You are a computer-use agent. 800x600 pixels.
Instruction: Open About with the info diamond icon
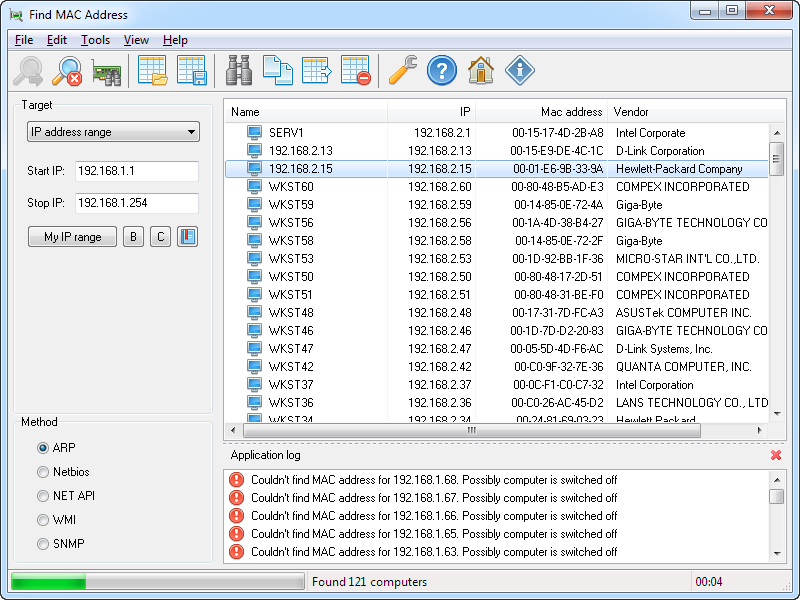(519, 70)
